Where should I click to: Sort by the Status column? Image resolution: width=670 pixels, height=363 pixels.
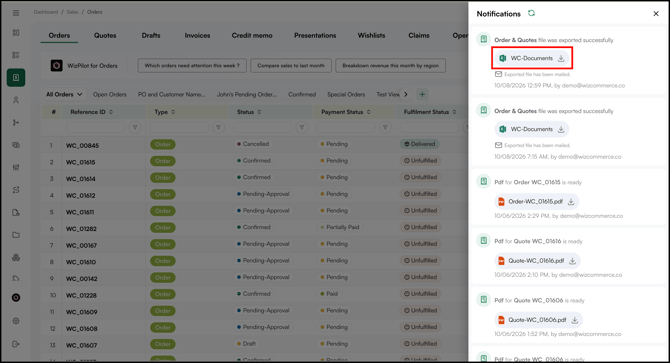click(x=259, y=112)
